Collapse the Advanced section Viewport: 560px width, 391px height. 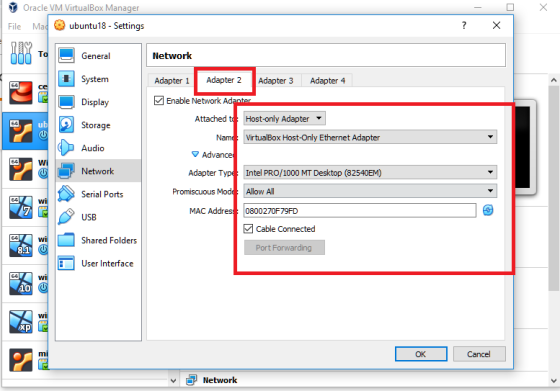195,154
